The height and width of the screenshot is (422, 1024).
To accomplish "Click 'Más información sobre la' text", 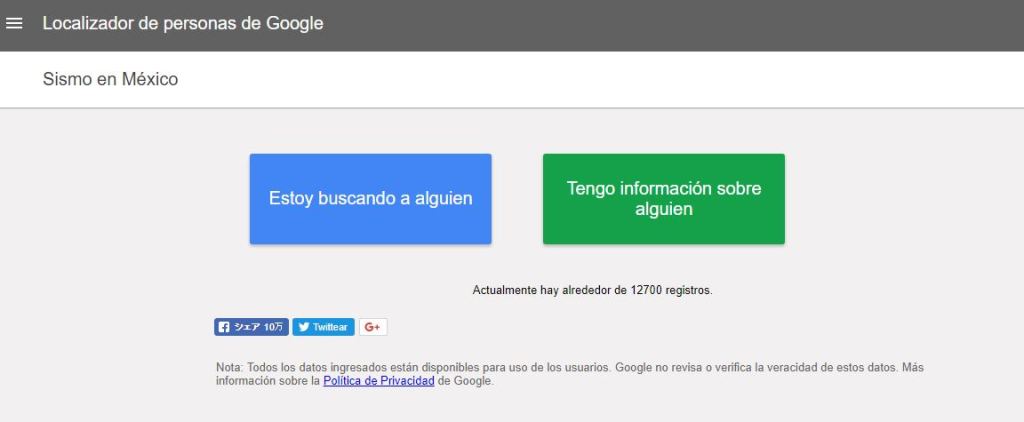I will pos(265,381).
